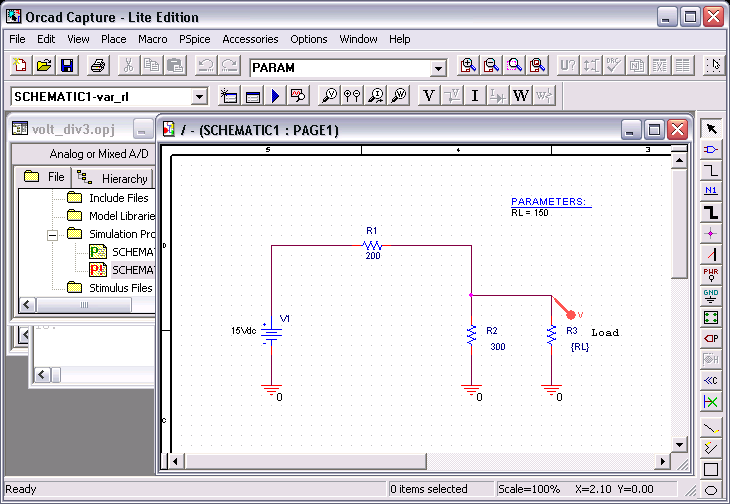Select the Place Wire tool
The image size is (730, 504).
pos(711,170)
